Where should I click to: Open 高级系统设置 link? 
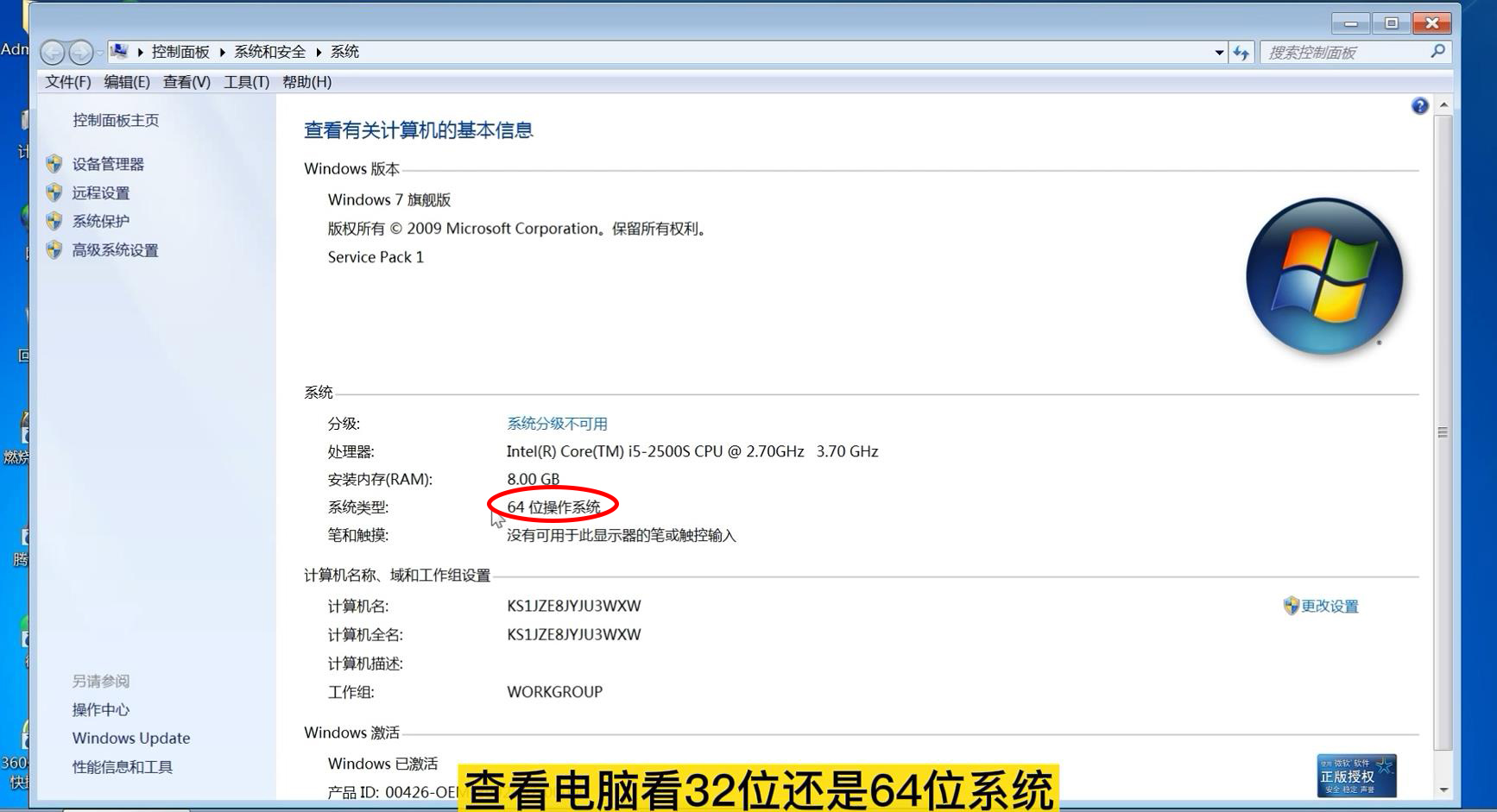coord(115,250)
